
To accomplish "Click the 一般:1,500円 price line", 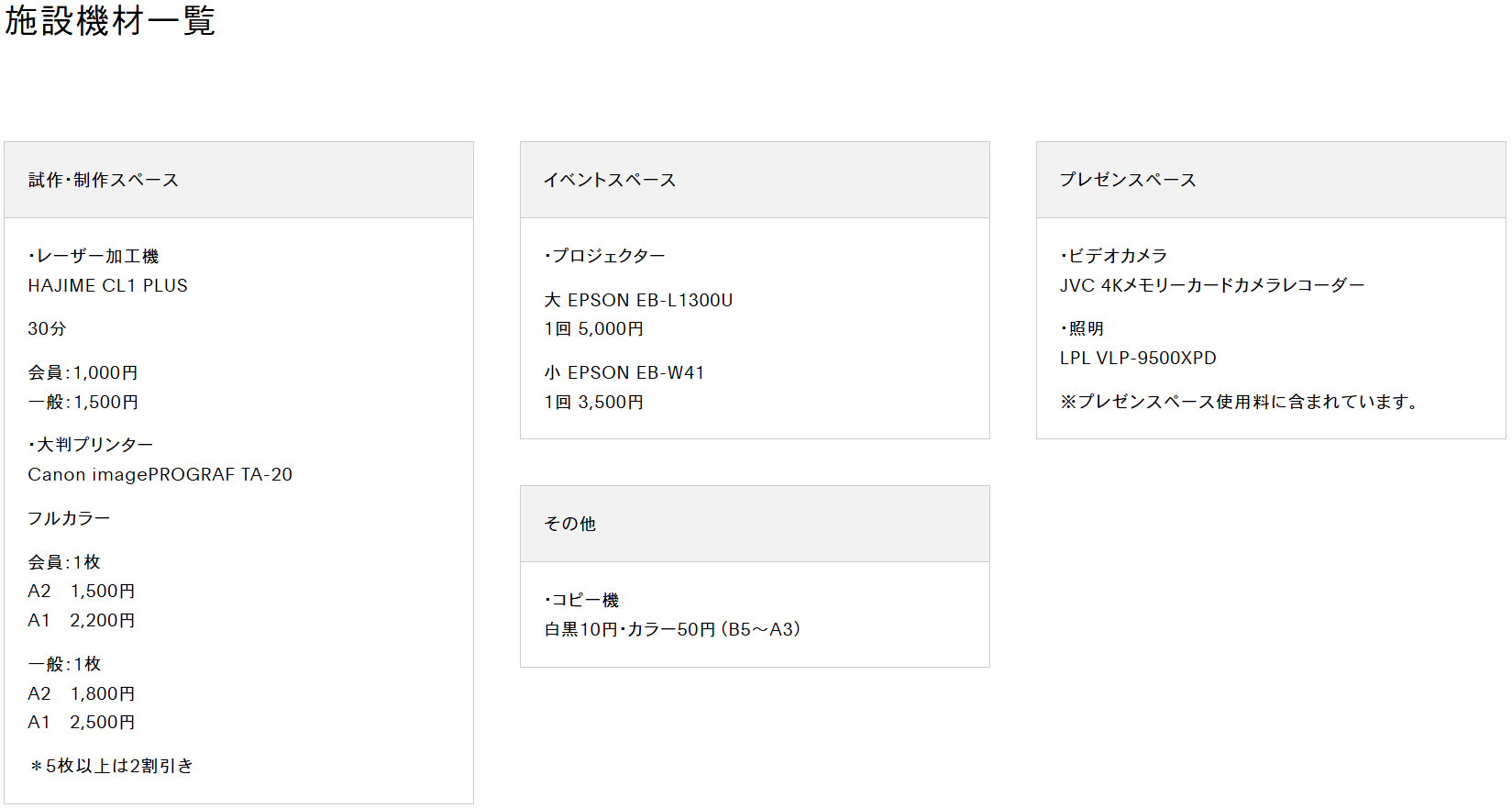I will (x=83, y=402).
